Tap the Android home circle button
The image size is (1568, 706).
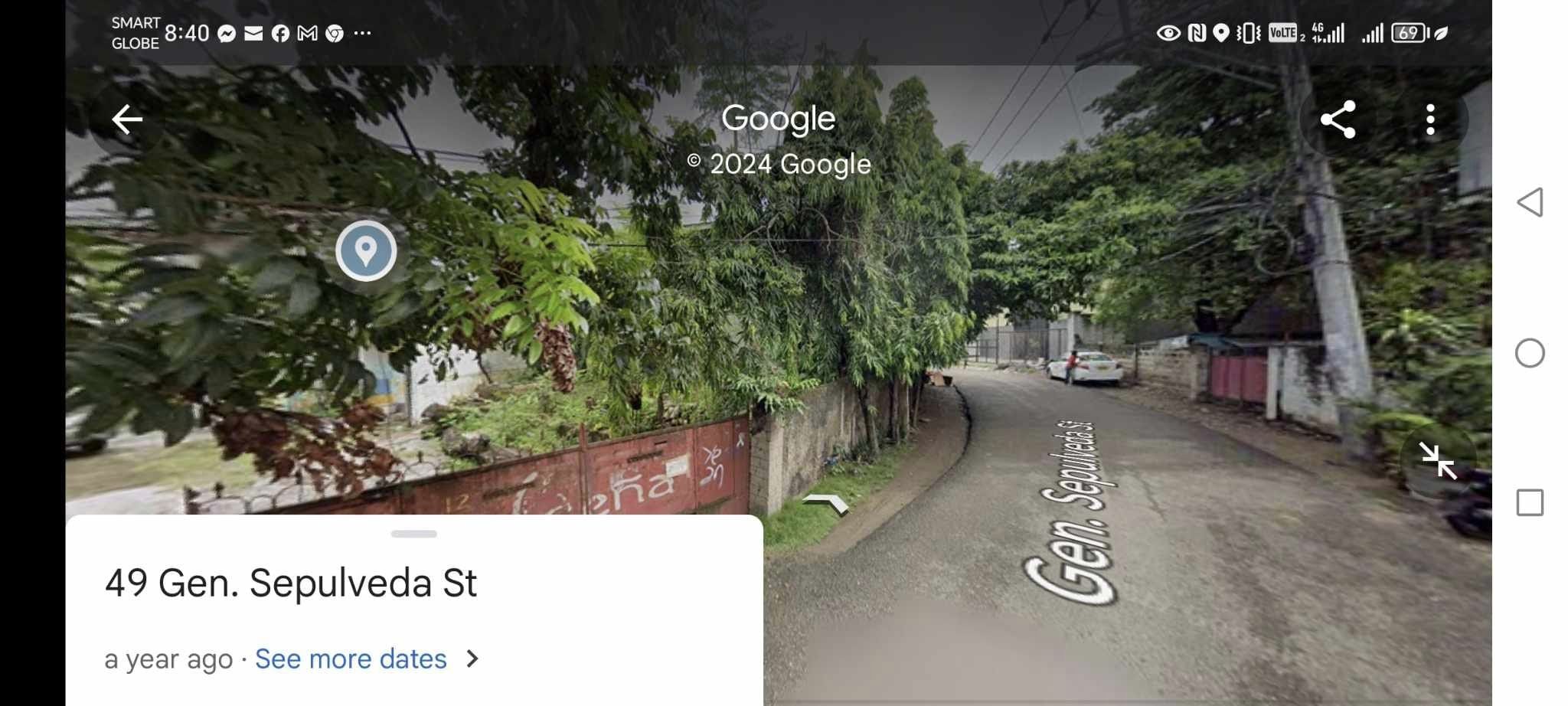pyautogui.click(x=1530, y=353)
